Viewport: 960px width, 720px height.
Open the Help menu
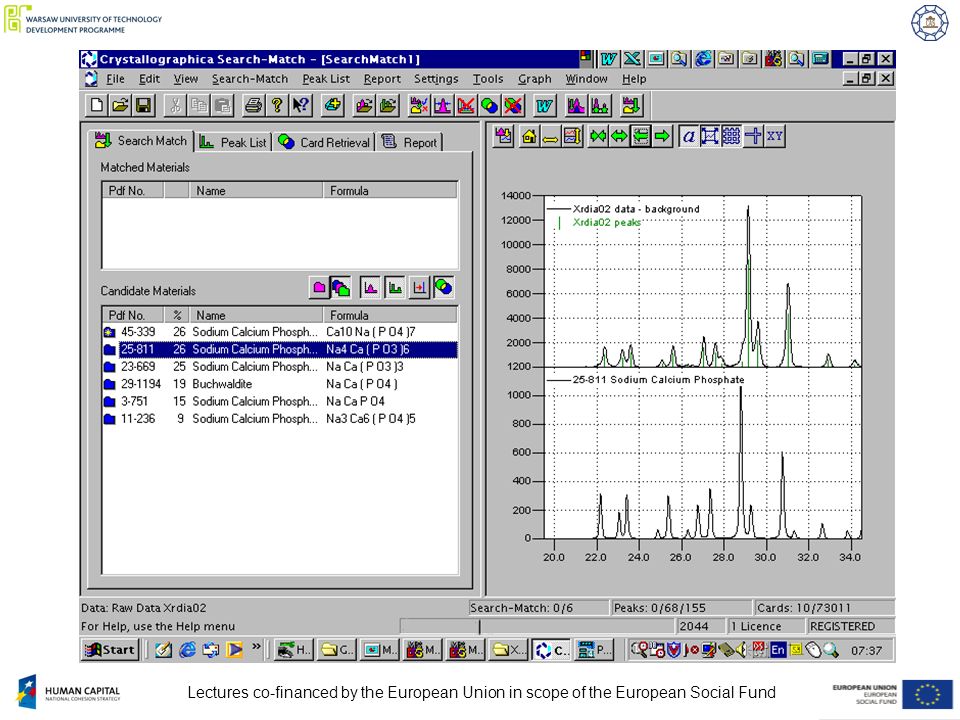coord(634,78)
